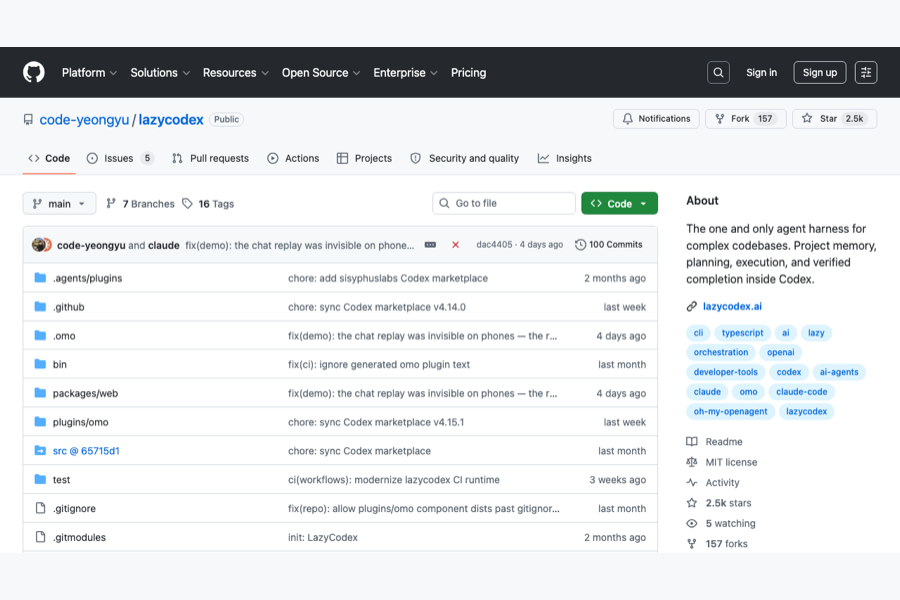
Task: Click the eye icon beside 5 watching
Action: pyautogui.click(x=692, y=523)
